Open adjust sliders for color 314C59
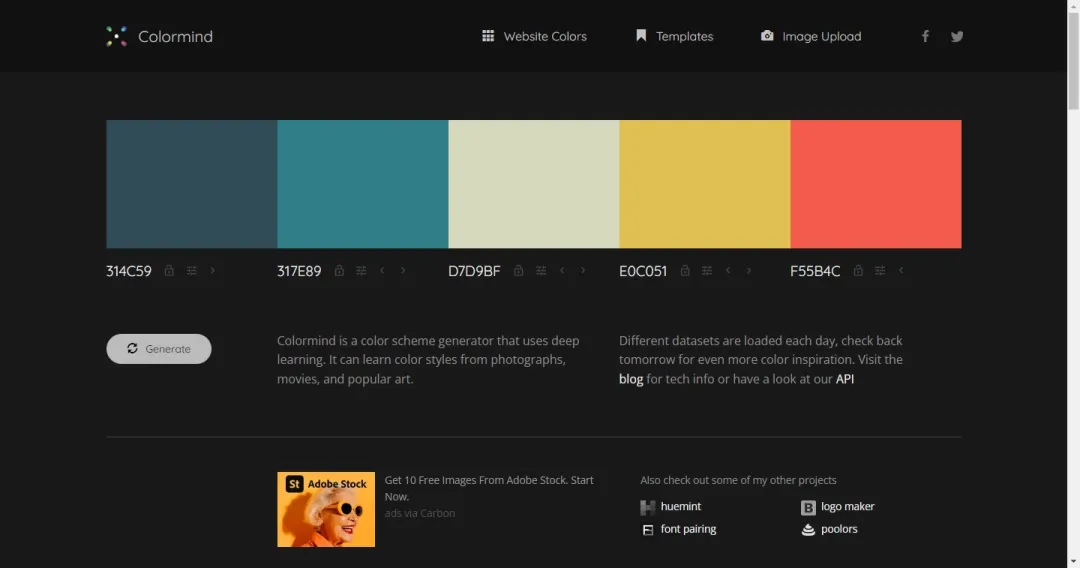The image size is (1080, 568). (191, 271)
